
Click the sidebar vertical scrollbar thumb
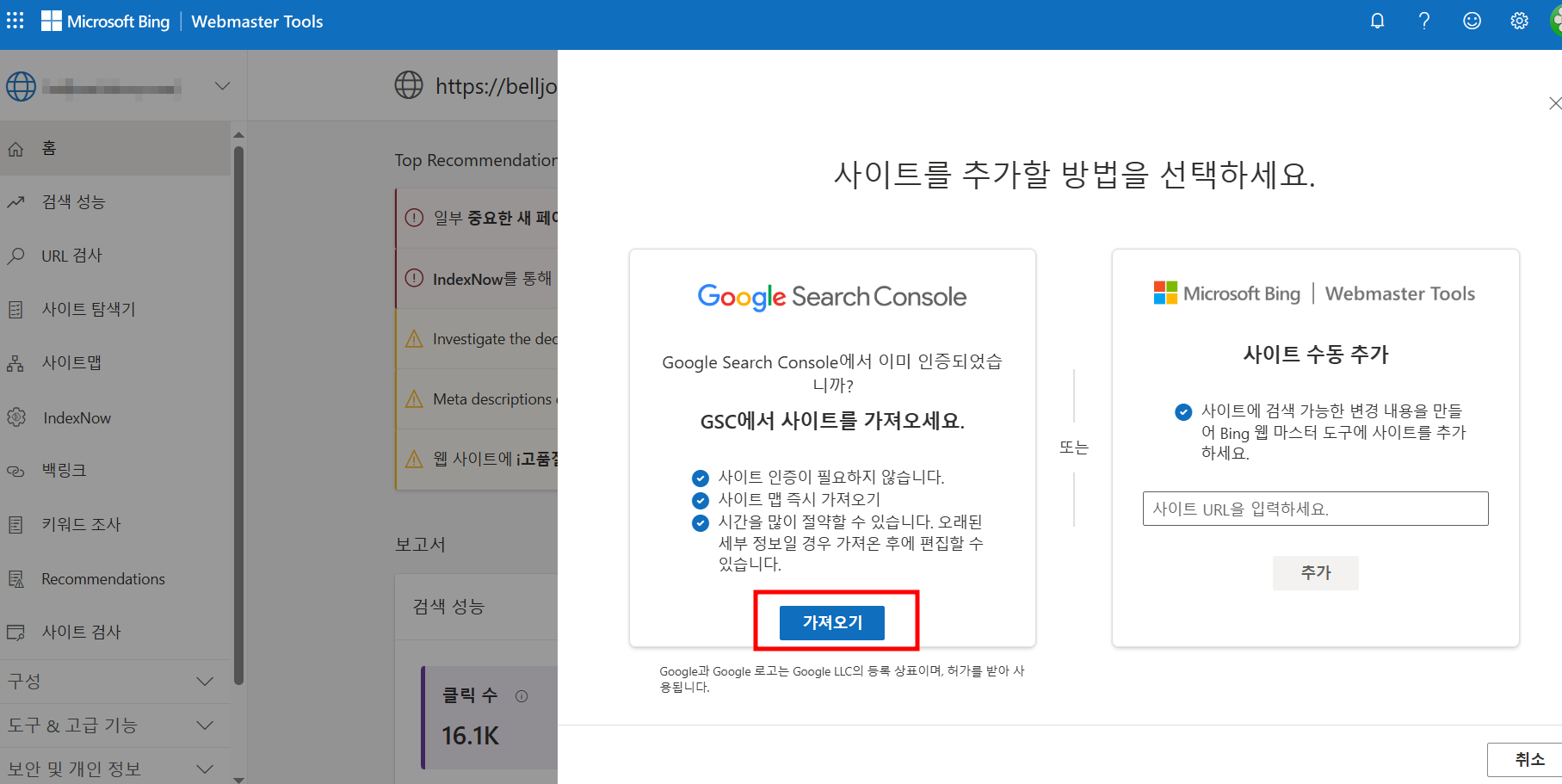point(238,415)
